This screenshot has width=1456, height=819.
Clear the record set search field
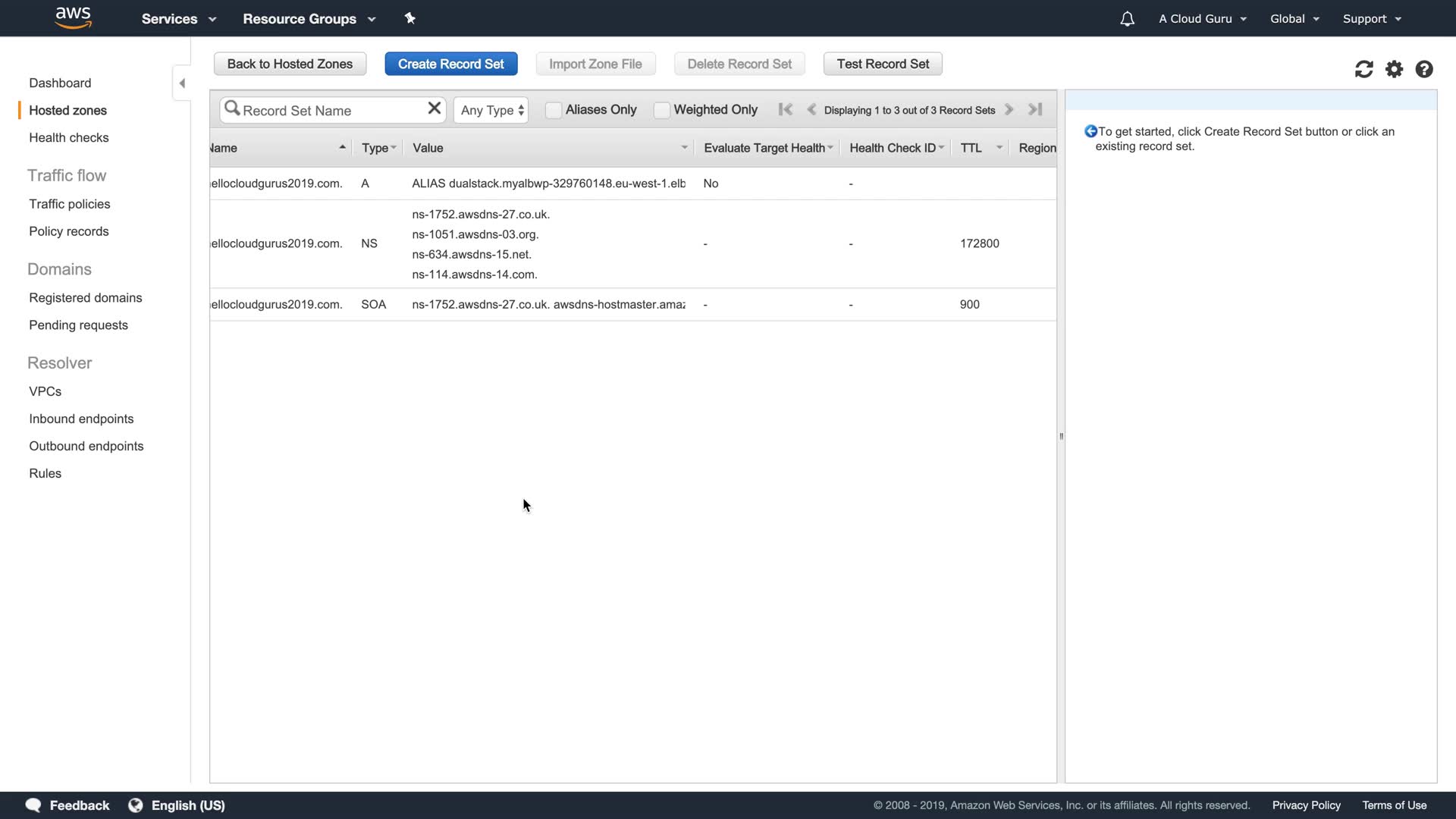(434, 108)
